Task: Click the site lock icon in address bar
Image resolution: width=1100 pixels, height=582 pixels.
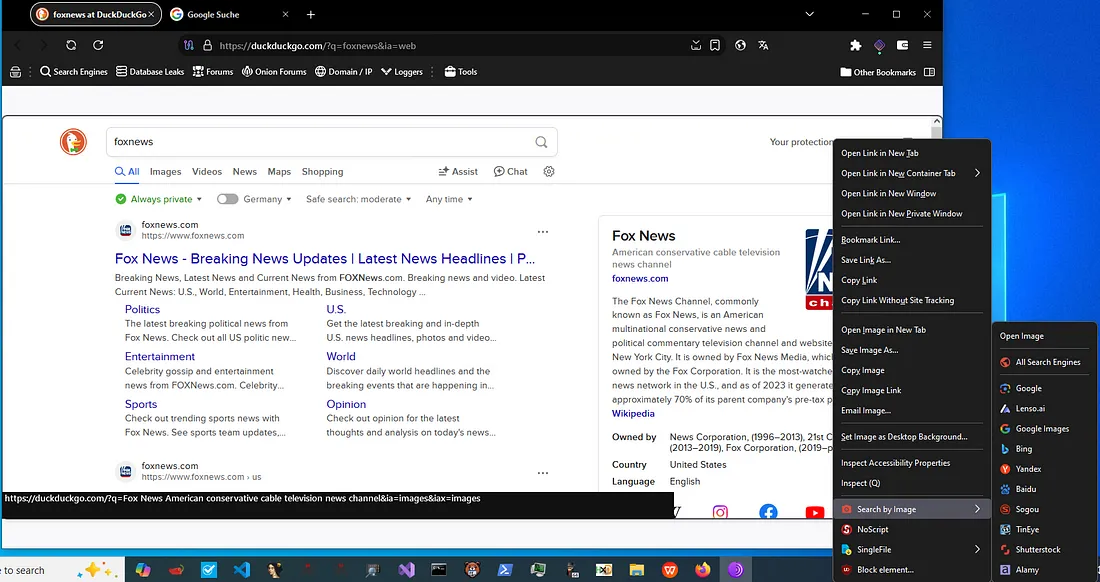Action: (207, 45)
